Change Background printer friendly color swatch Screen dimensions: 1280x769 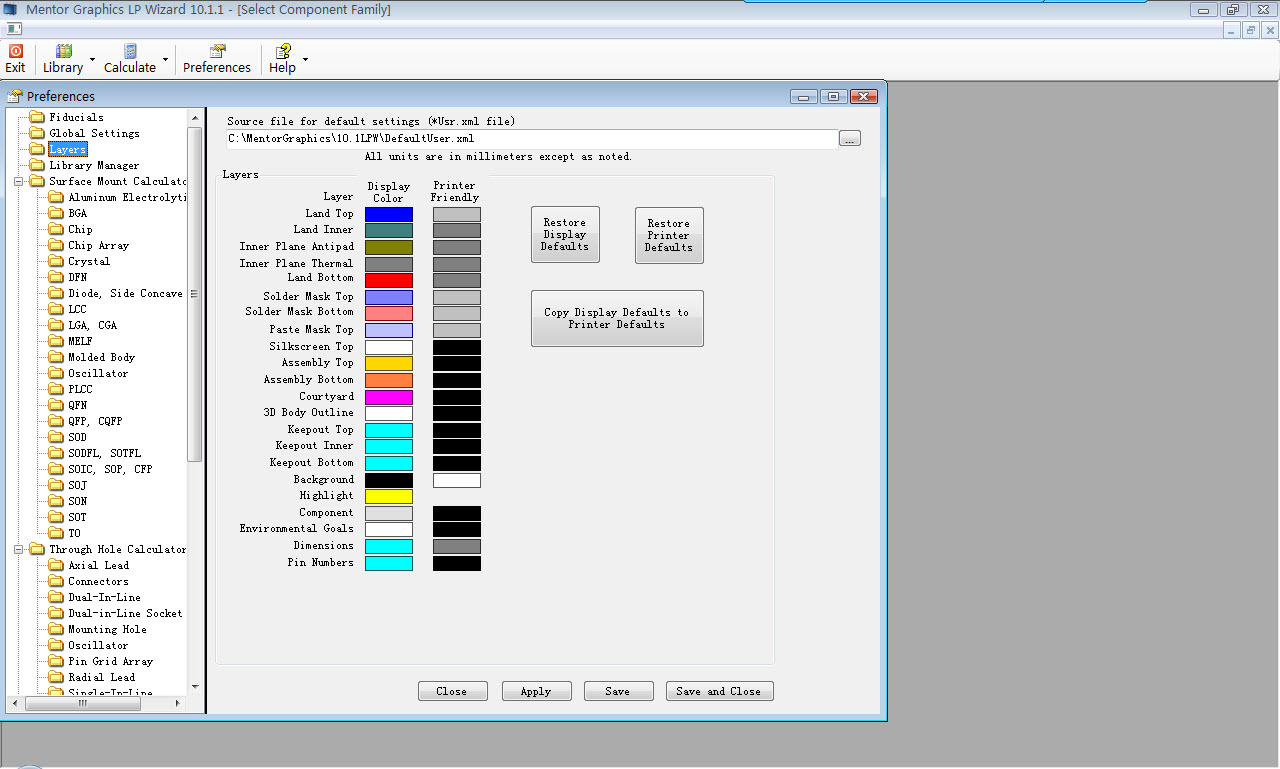(457, 480)
